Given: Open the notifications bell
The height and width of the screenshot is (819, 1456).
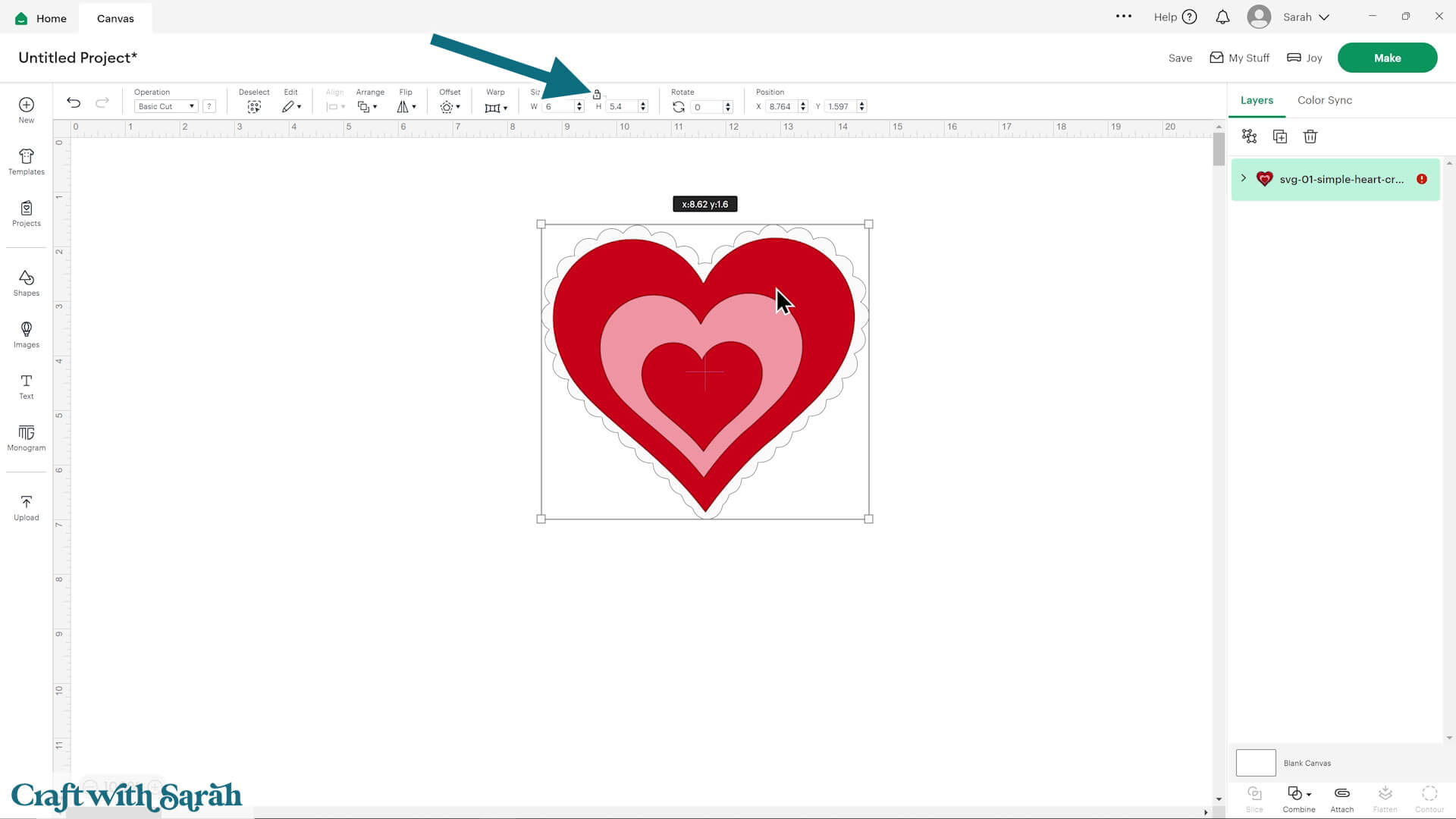Looking at the screenshot, I should click(1222, 17).
